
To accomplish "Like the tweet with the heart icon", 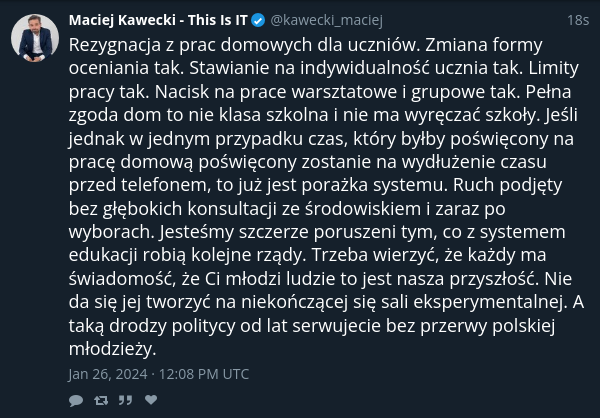I will (151, 400).
